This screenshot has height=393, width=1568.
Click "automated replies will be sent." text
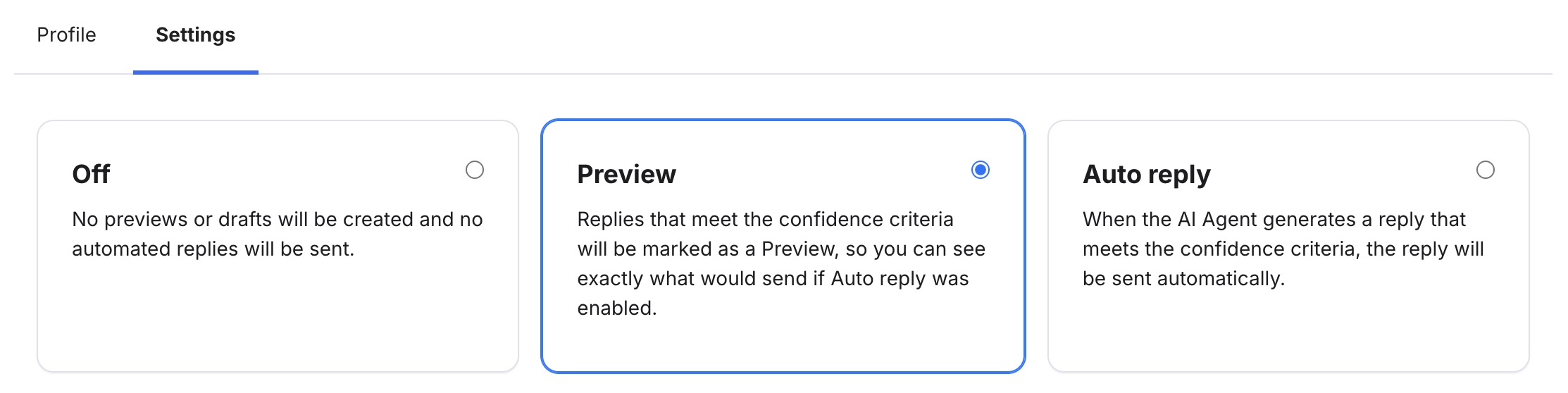[x=213, y=249]
